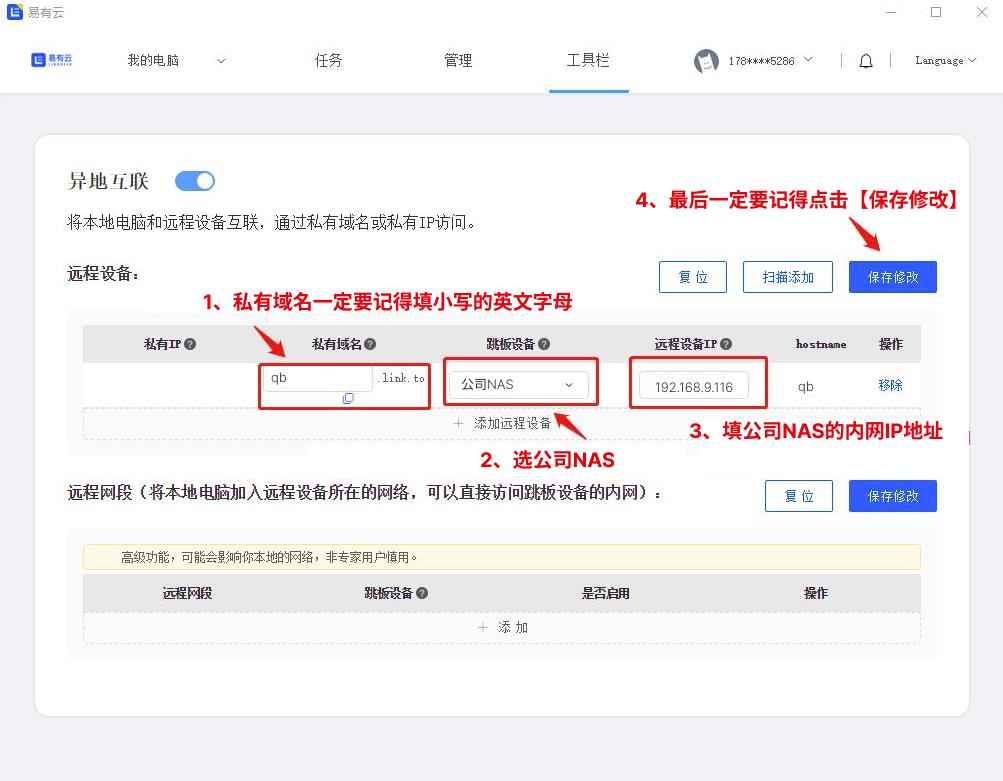Screen dimensions: 1003x781
Task: Open the 管理 tab
Action: pyautogui.click(x=458, y=61)
